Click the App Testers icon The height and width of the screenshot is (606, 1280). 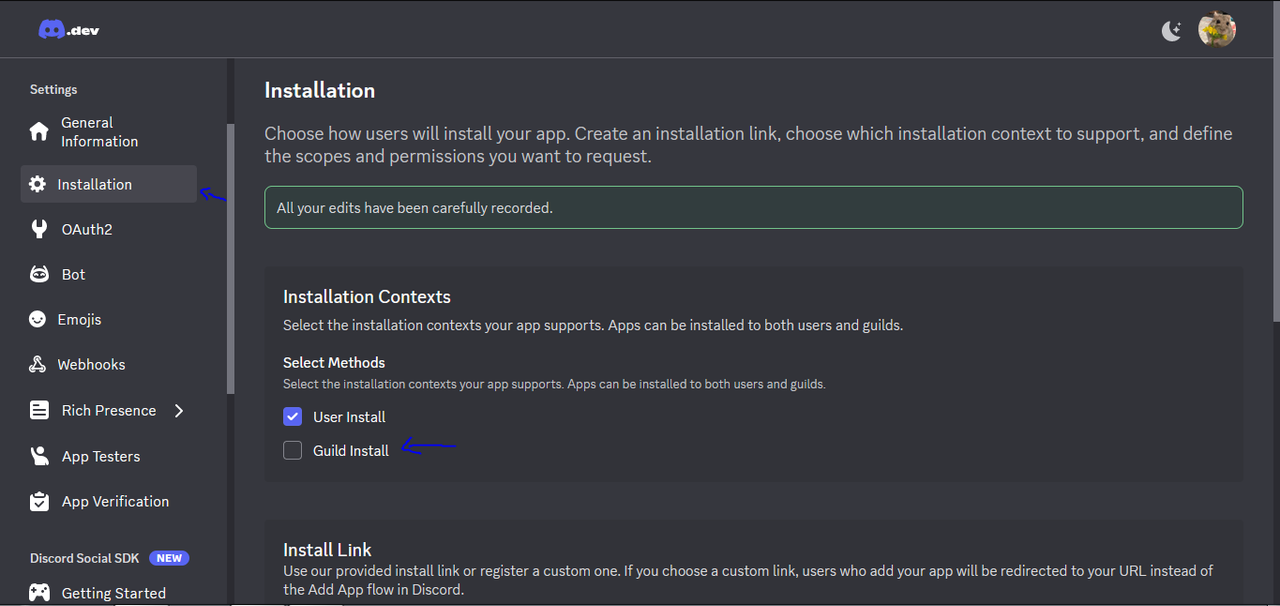pyautogui.click(x=39, y=456)
